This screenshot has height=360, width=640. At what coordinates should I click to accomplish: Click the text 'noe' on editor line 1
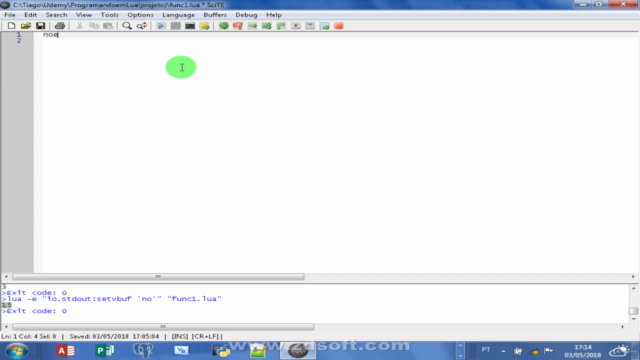coord(51,35)
